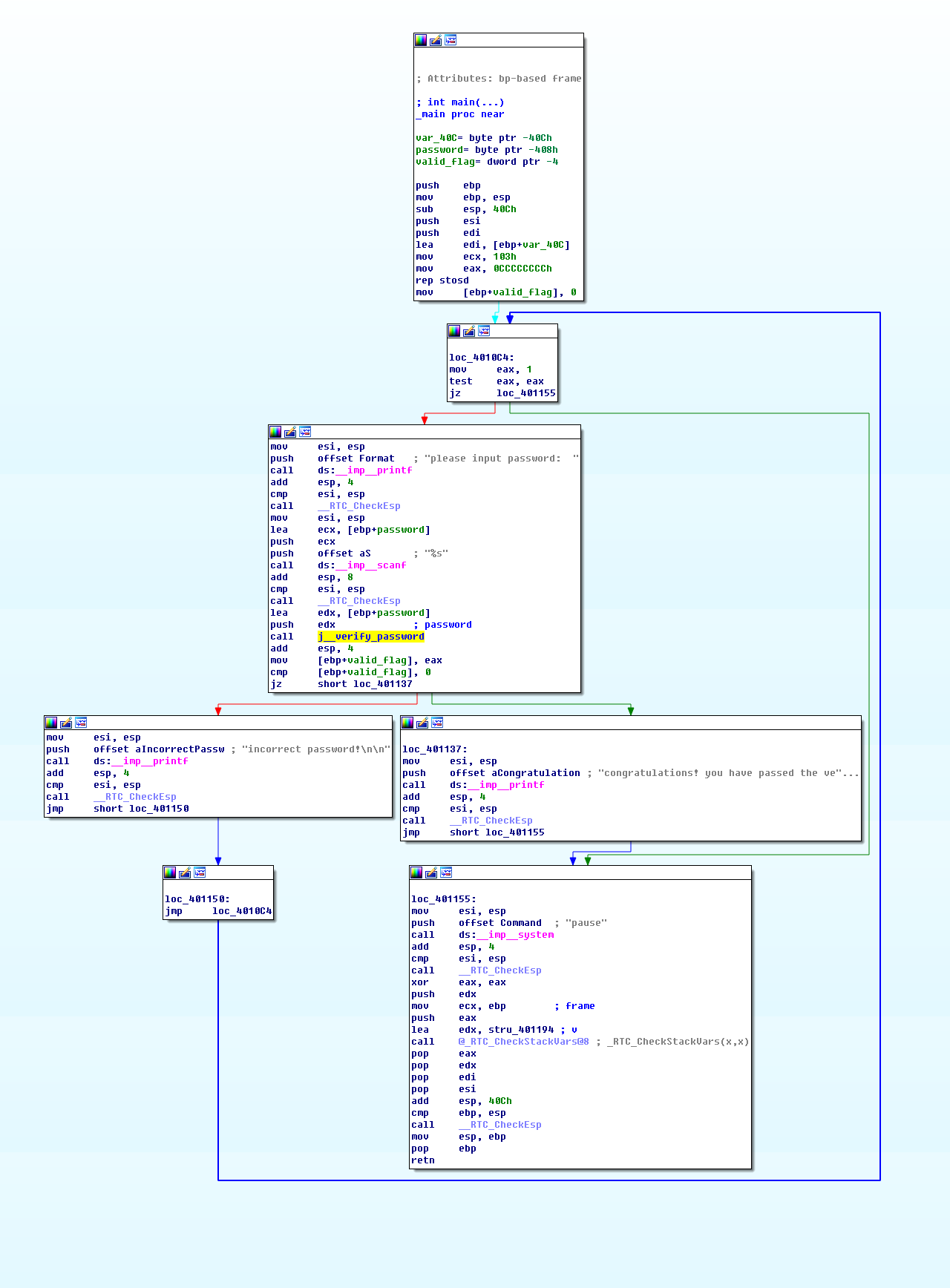Click the 'loc_401137:' label
The image size is (950, 1288).
pyautogui.click(x=435, y=749)
